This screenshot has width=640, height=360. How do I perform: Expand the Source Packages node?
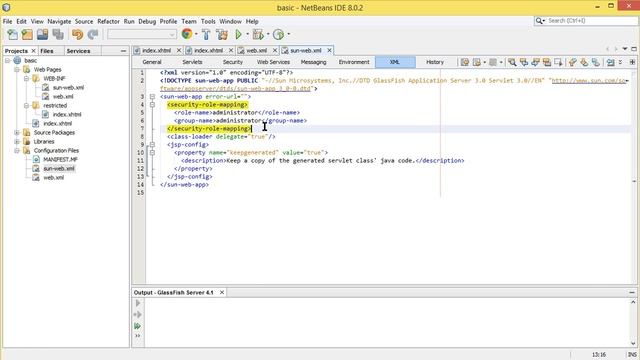pos(17,132)
